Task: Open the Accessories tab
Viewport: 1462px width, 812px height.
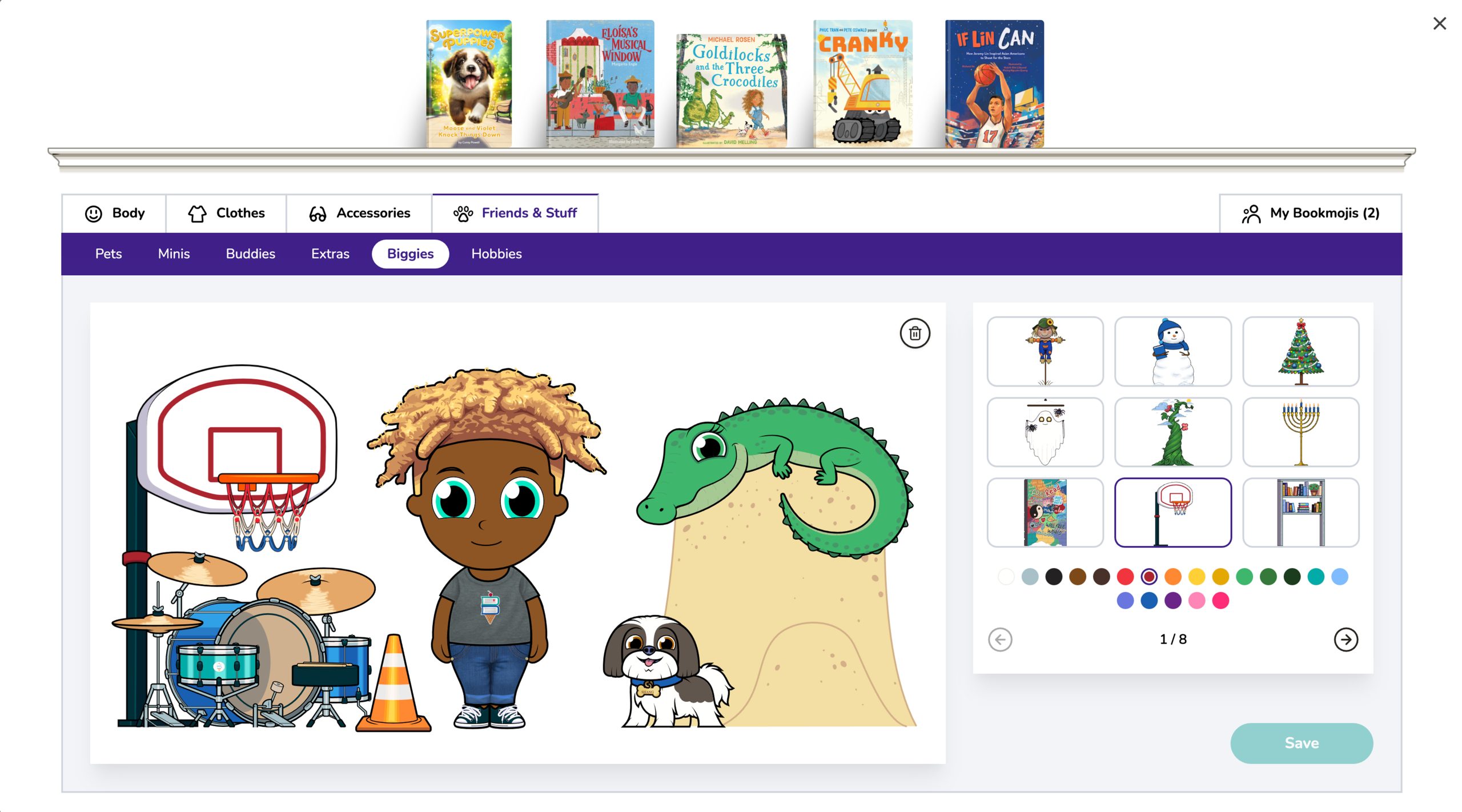Action: (x=359, y=213)
